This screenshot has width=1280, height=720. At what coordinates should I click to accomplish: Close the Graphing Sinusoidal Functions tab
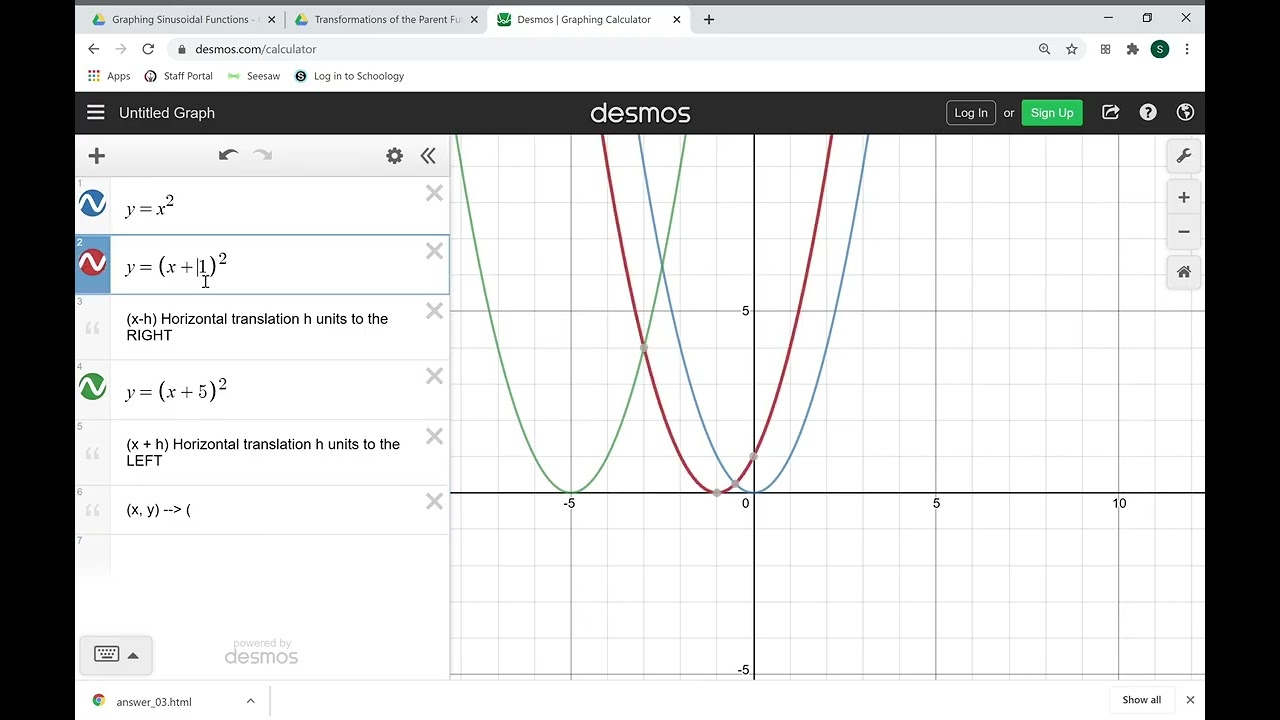(x=271, y=19)
